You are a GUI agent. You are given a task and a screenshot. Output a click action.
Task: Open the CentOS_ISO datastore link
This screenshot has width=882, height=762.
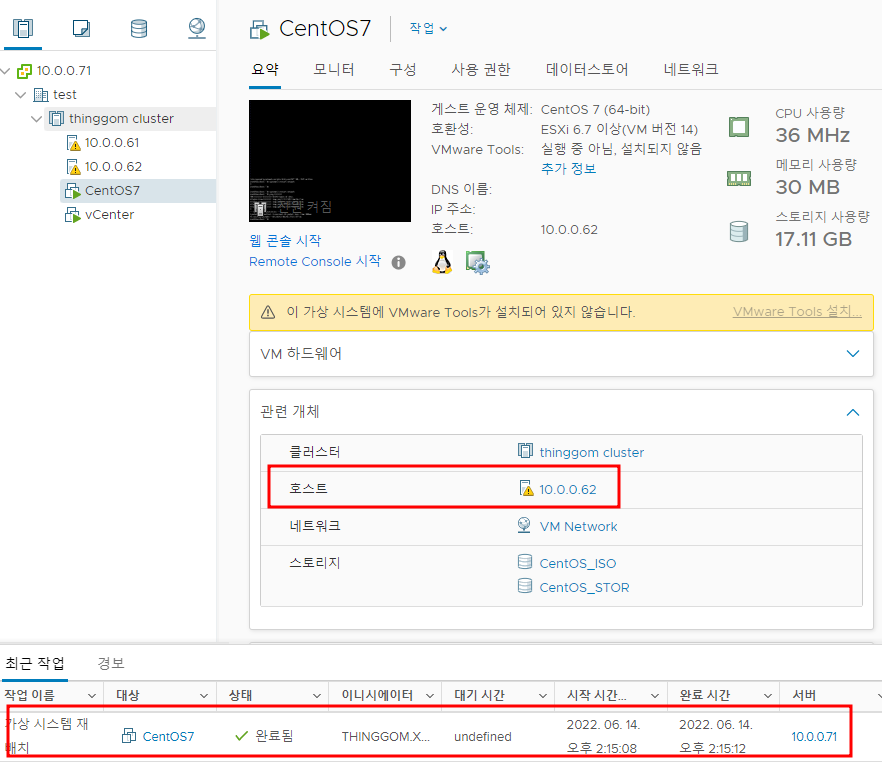coord(578,563)
